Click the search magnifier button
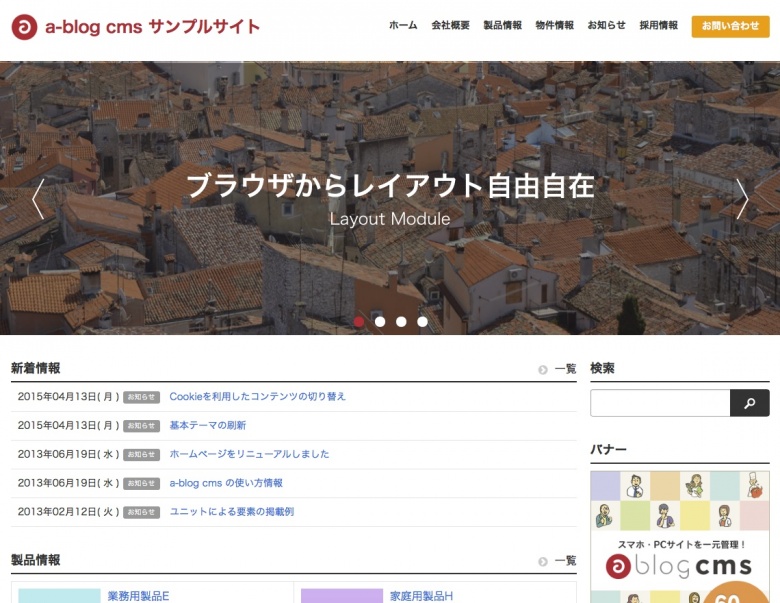 tap(750, 403)
